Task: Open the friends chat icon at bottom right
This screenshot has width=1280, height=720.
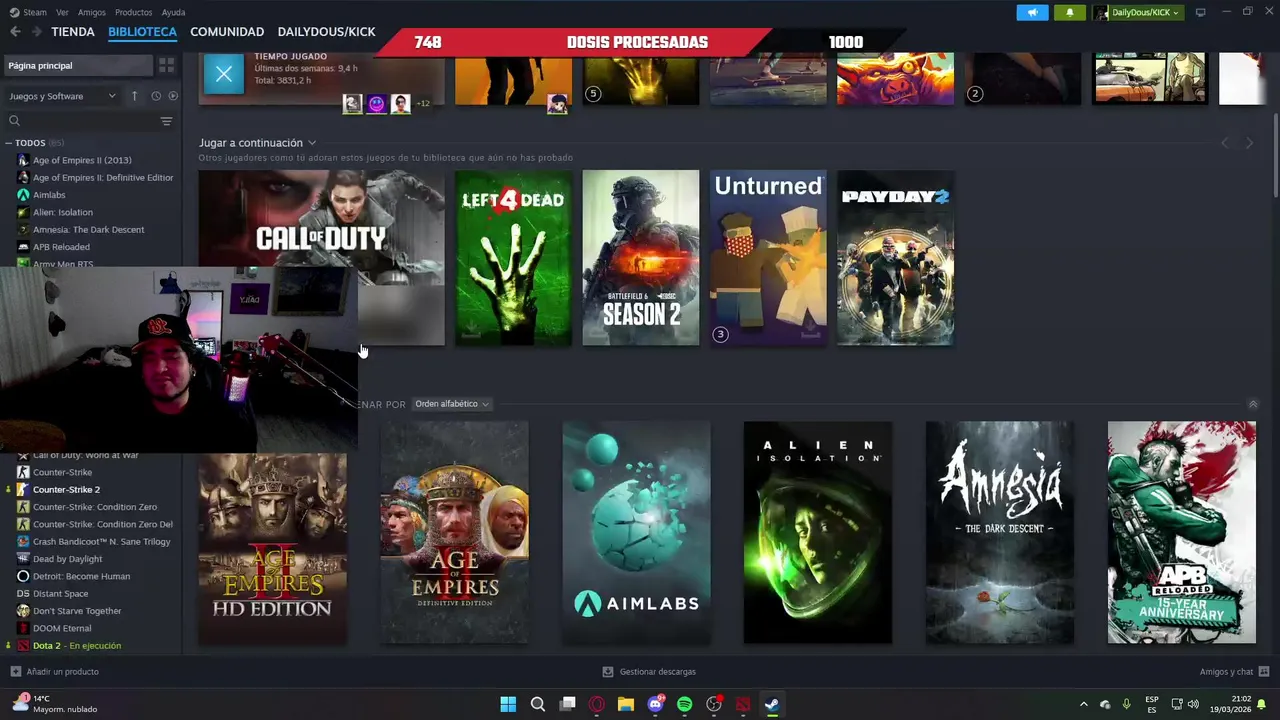Action: tap(1264, 672)
